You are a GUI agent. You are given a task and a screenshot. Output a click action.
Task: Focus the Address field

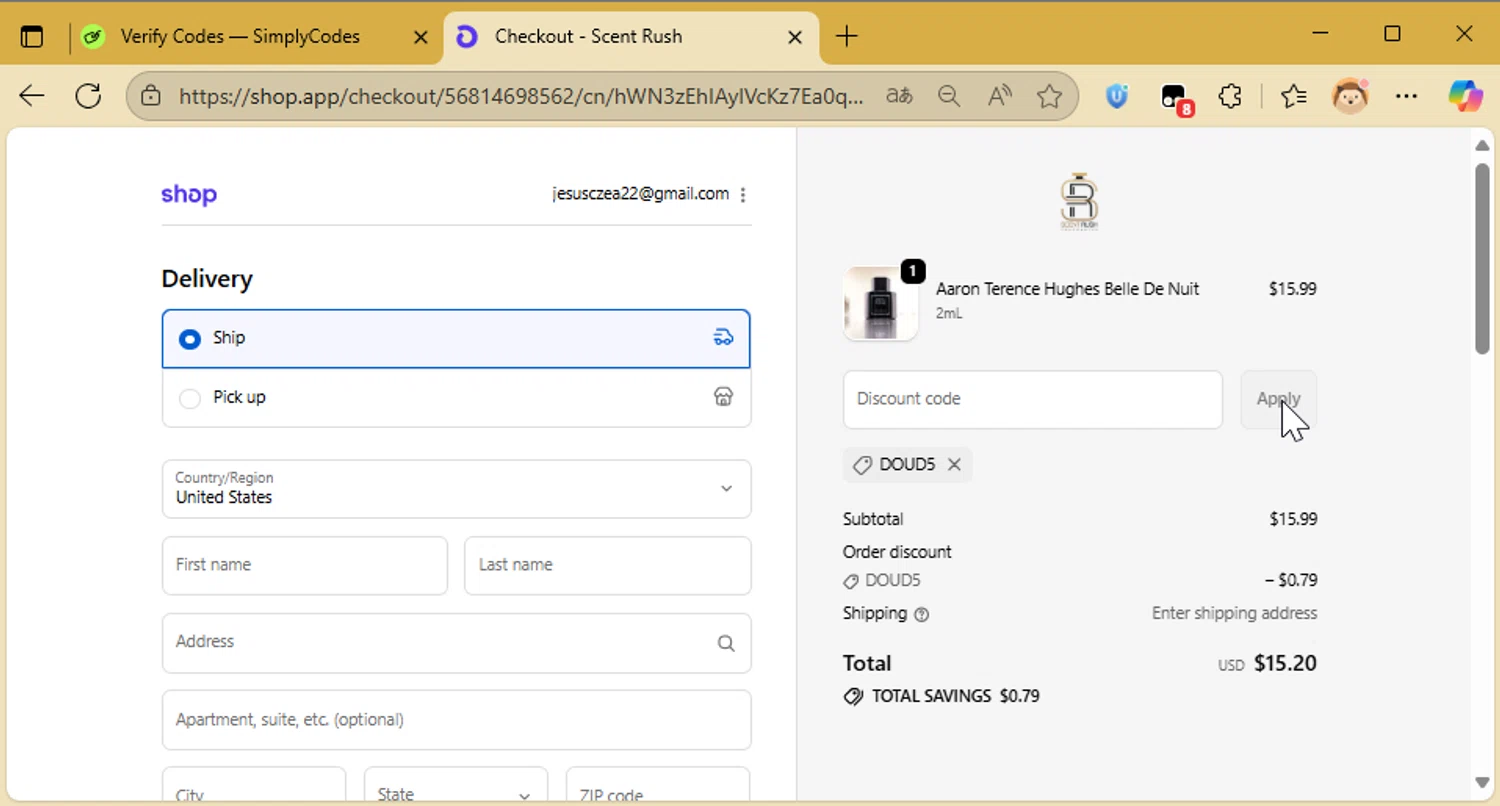click(456, 643)
